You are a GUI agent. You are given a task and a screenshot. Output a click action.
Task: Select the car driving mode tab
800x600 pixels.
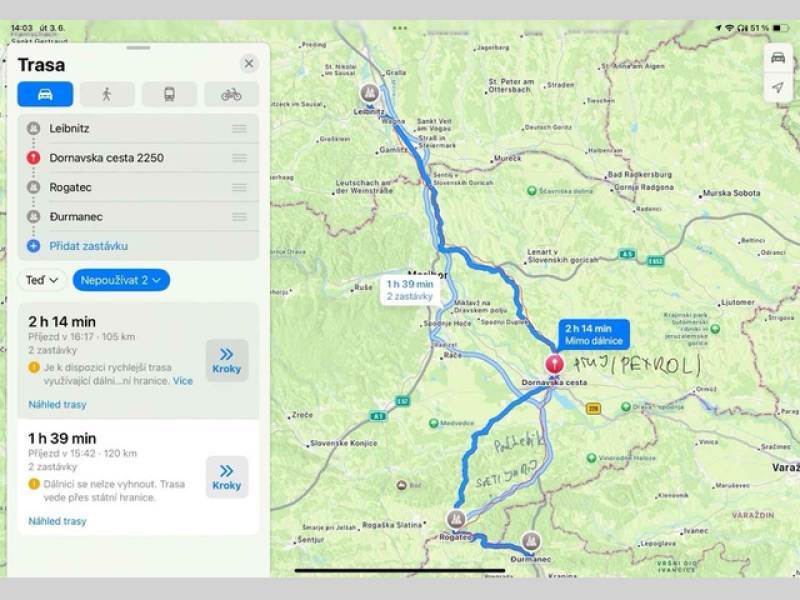pyautogui.click(x=45, y=94)
